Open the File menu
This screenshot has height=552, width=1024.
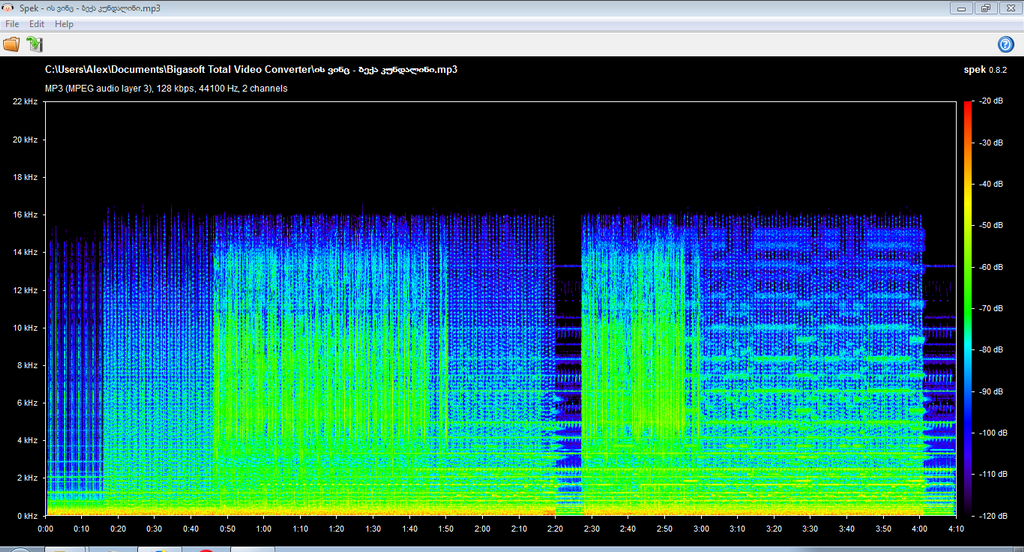coord(12,24)
